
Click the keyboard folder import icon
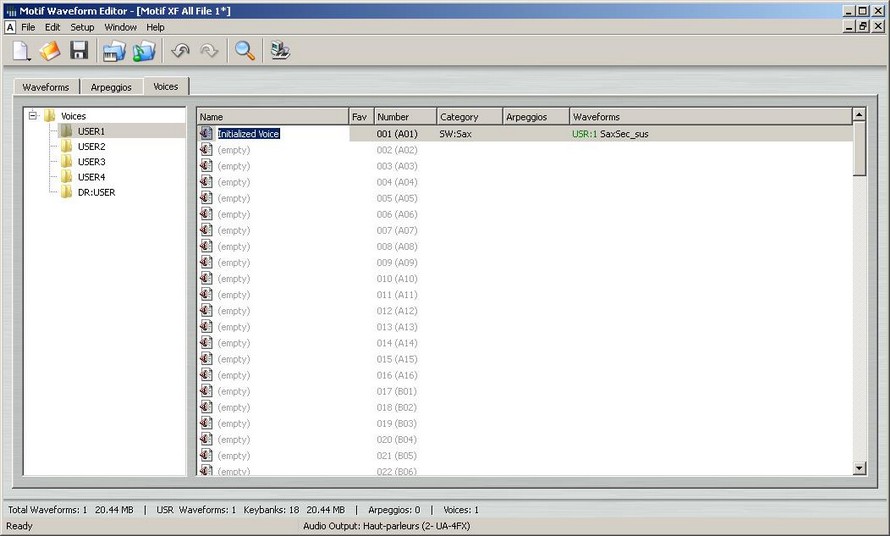click(x=115, y=51)
